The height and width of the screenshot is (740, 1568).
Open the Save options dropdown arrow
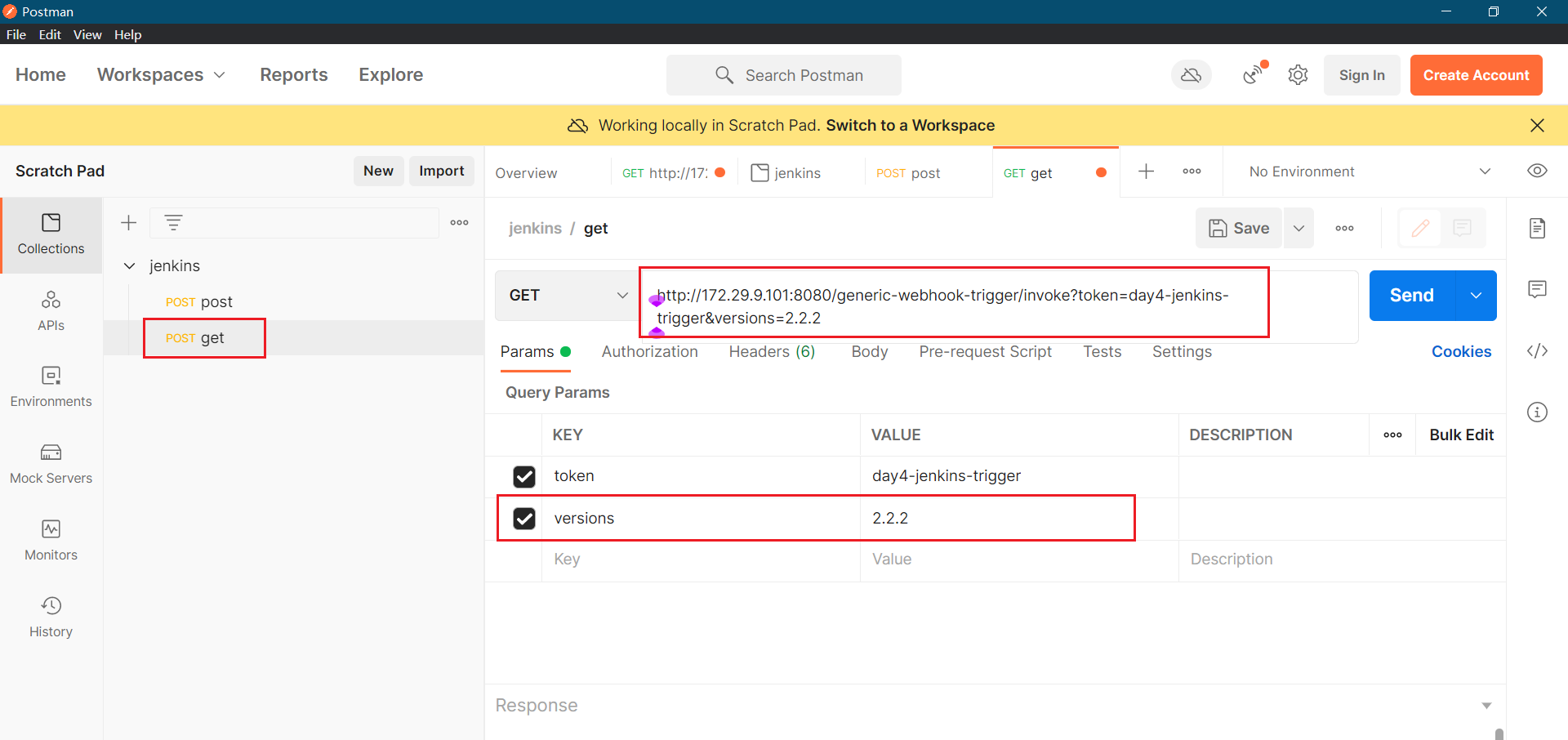point(1298,228)
